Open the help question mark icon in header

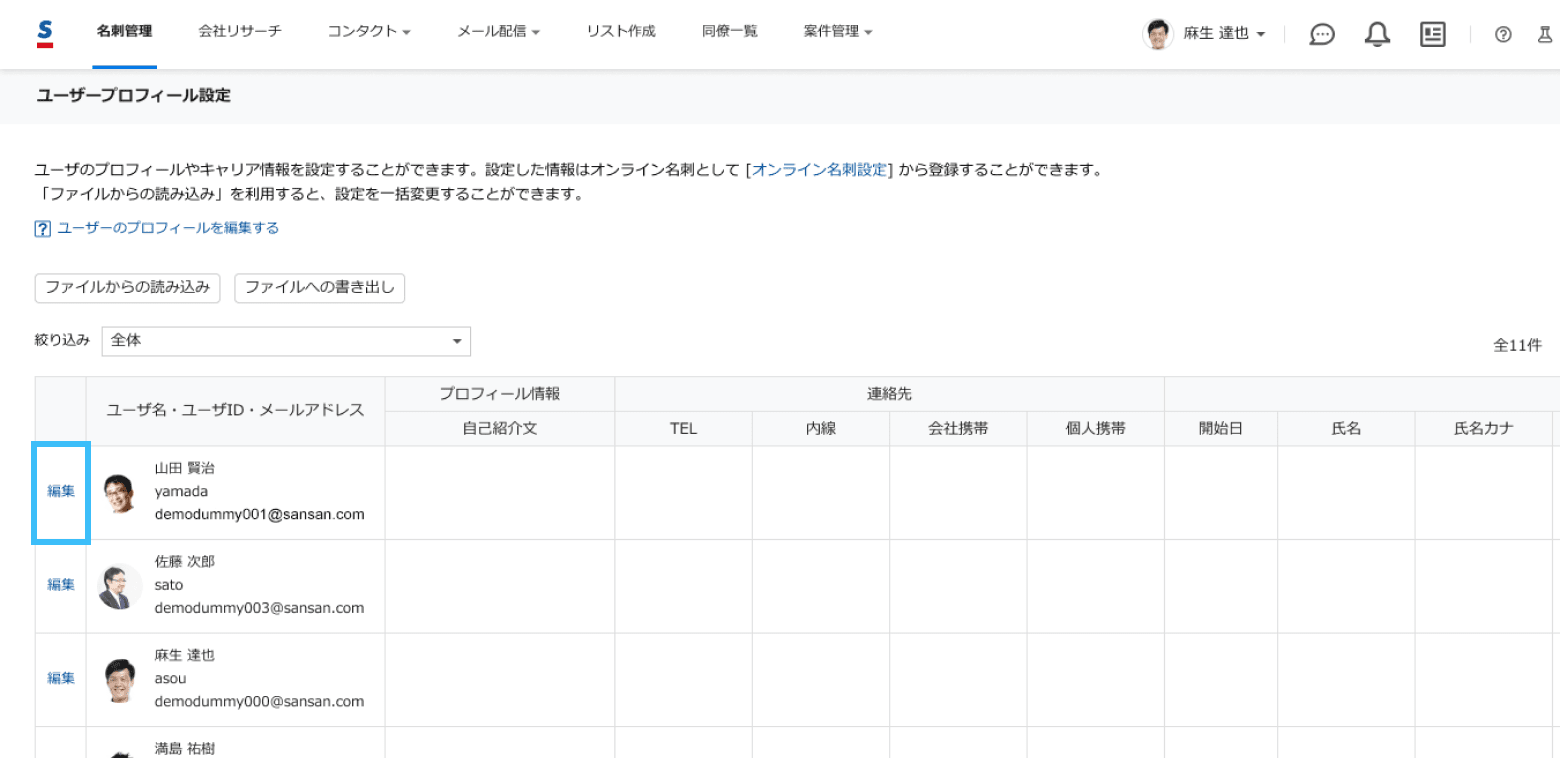coord(1503,34)
